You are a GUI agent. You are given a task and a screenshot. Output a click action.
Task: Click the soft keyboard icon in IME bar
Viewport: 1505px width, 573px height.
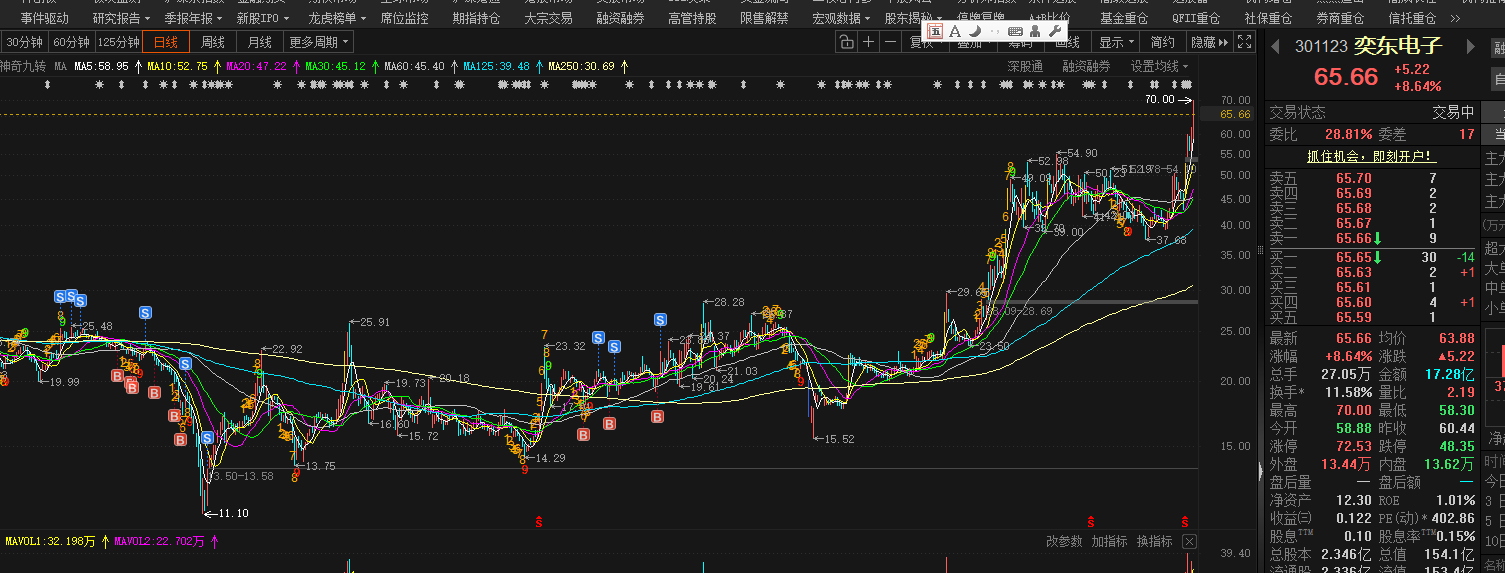(1014, 31)
